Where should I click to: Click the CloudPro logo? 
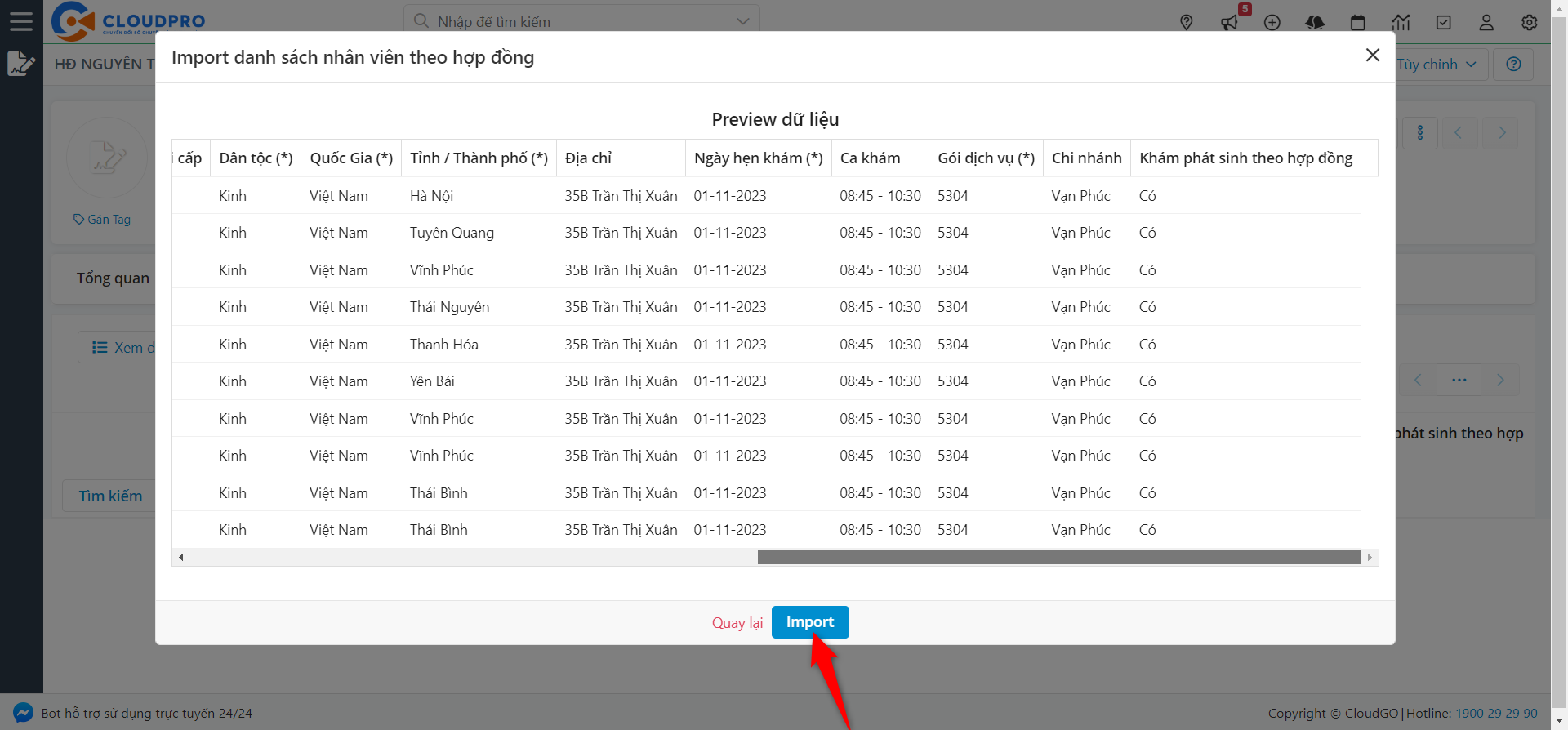click(x=129, y=21)
